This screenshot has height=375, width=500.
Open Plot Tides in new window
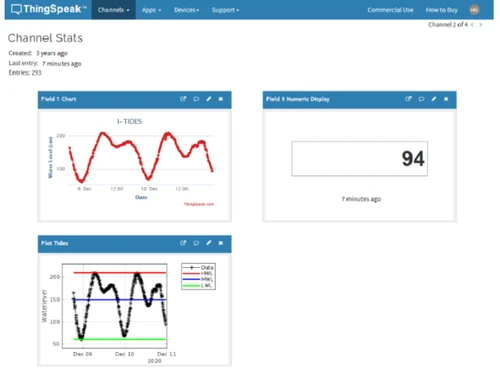point(183,243)
